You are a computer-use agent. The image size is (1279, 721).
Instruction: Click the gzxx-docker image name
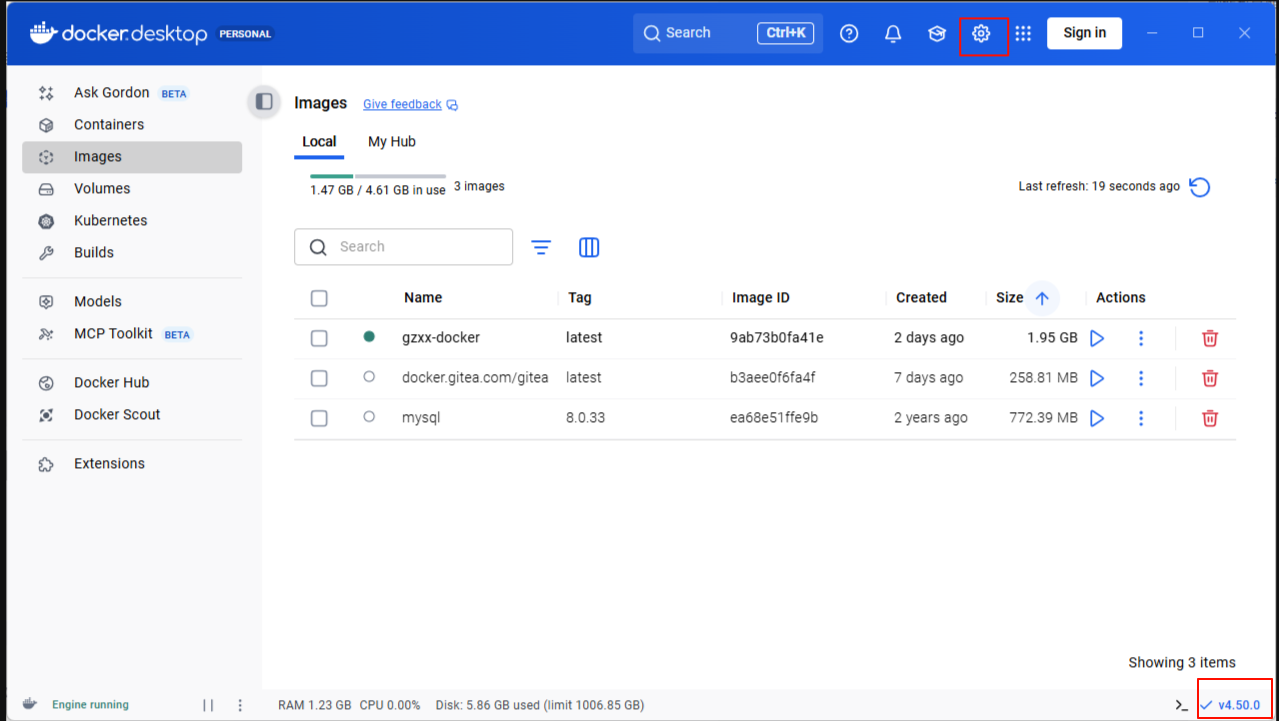[x=441, y=338]
